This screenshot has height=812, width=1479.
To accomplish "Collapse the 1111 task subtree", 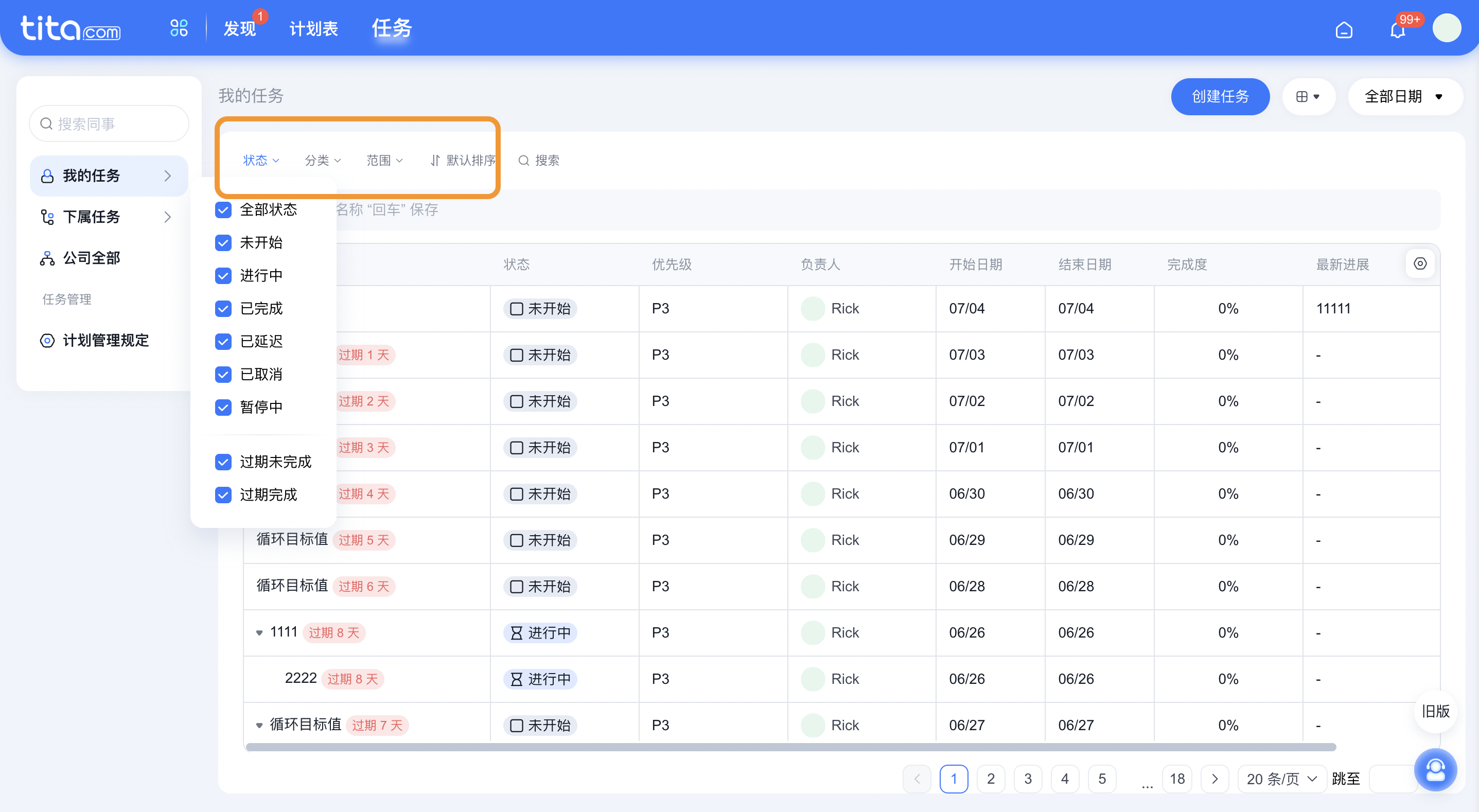I will 259,633.
